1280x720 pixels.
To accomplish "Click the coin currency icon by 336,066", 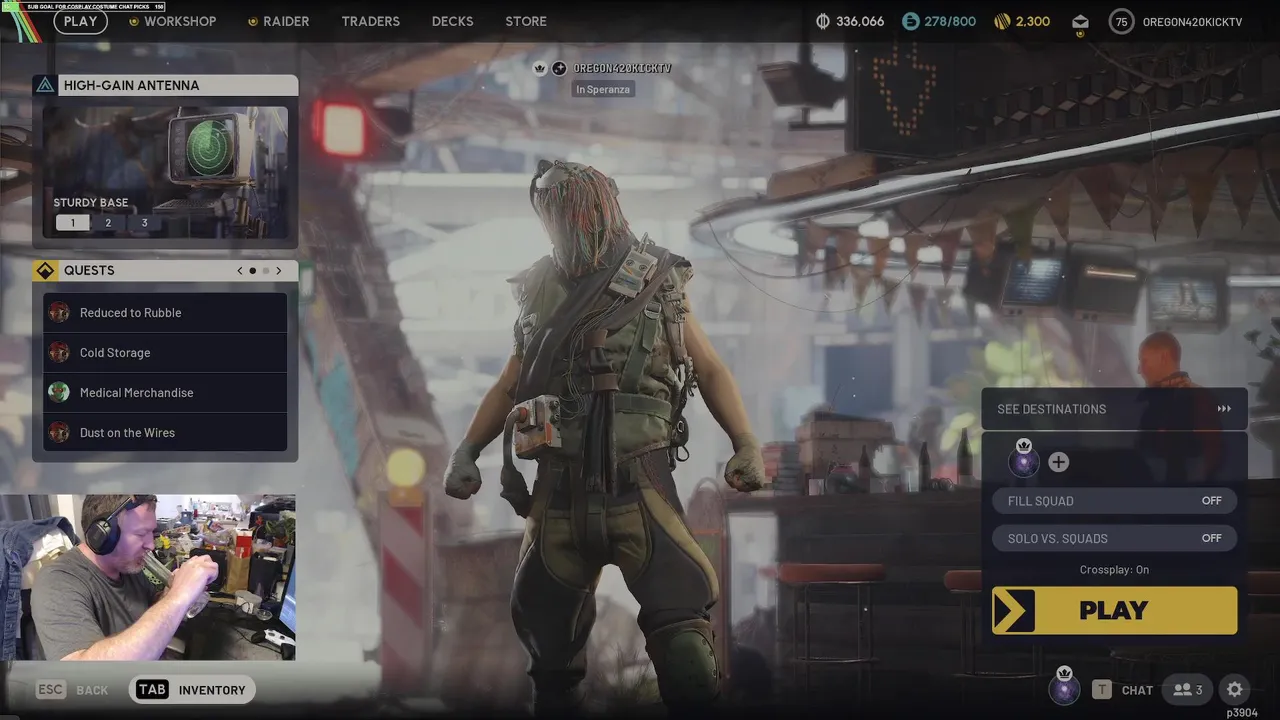I will (x=823, y=21).
